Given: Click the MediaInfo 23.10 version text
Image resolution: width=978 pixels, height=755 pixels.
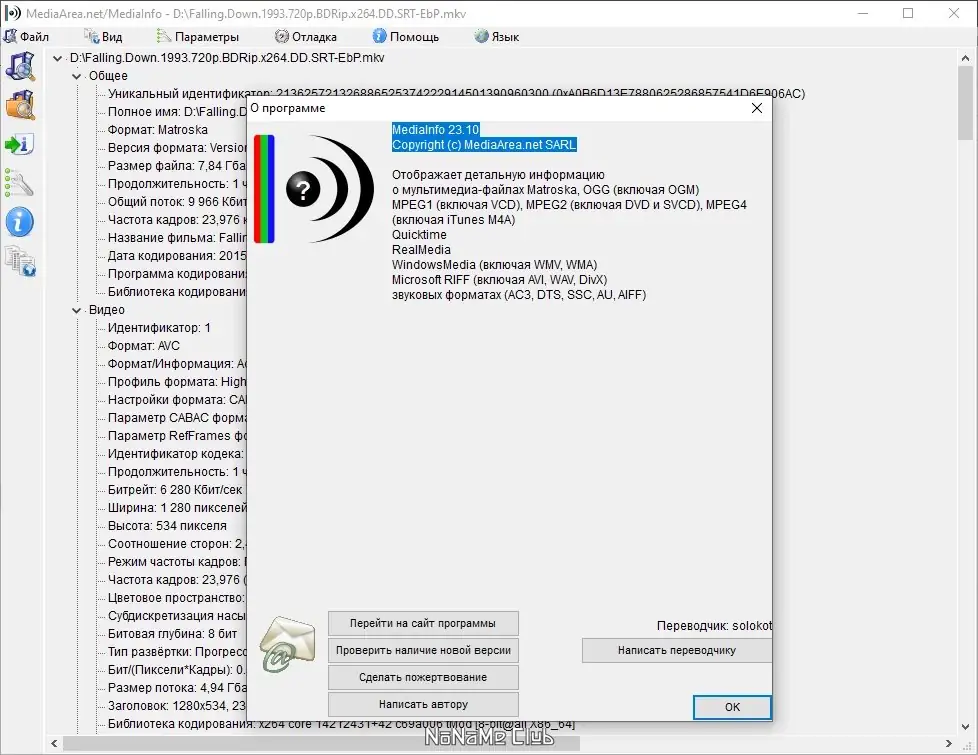Looking at the screenshot, I should [435, 130].
